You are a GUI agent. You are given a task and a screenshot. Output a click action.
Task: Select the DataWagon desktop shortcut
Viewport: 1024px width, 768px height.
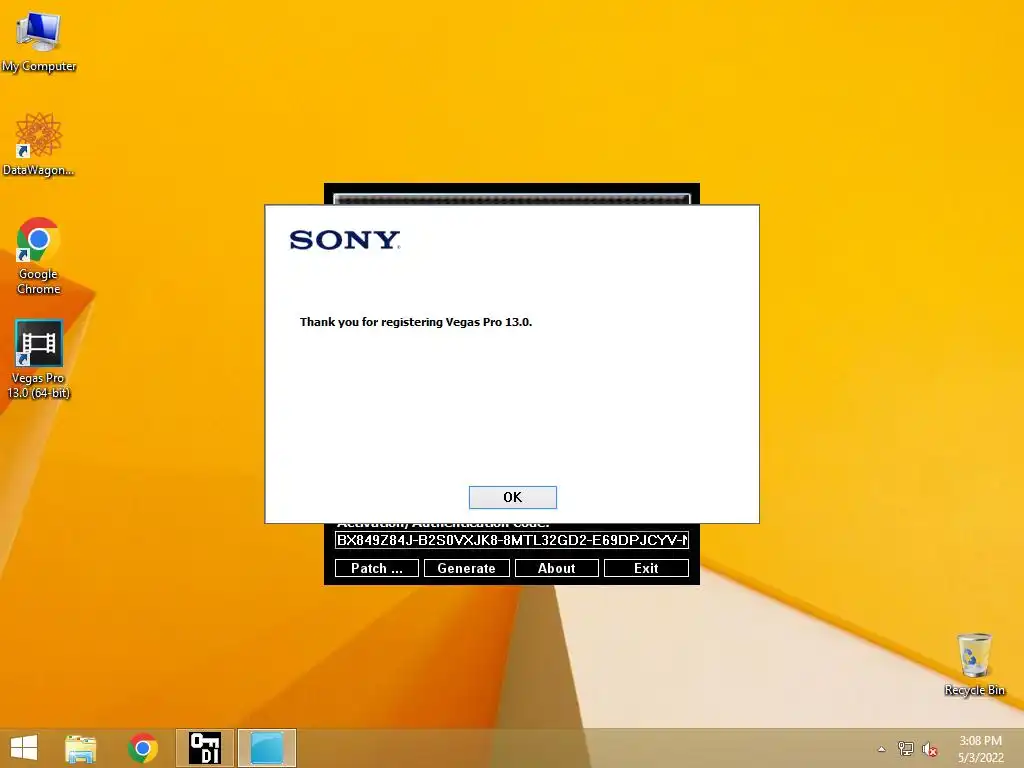pyautogui.click(x=39, y=144)
